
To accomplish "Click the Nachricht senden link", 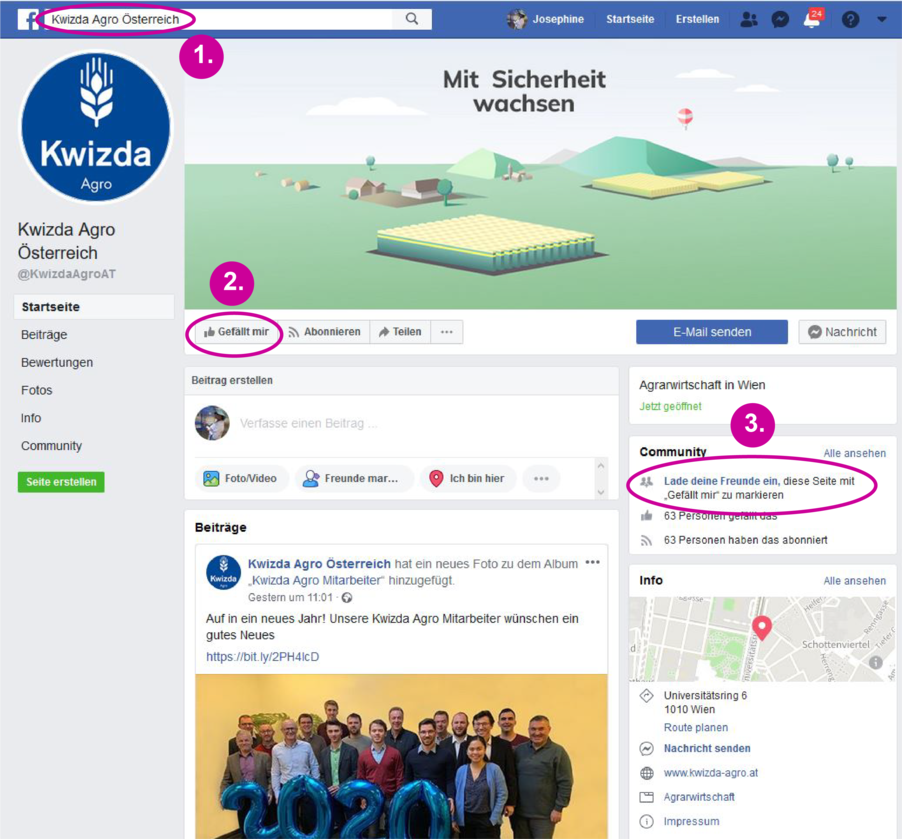I will point(707,748).
